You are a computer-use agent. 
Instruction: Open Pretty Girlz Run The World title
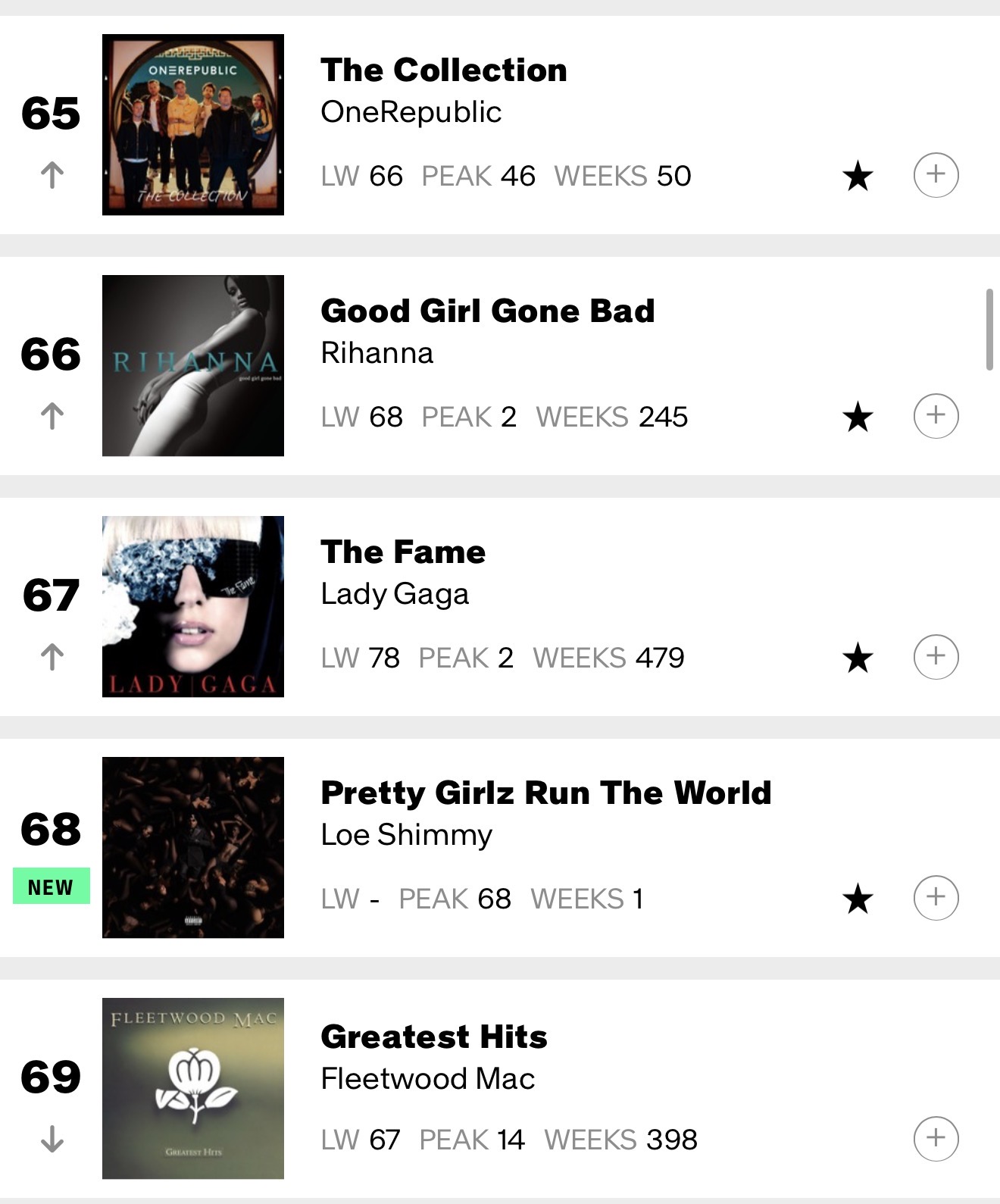(x=546, y=794)
